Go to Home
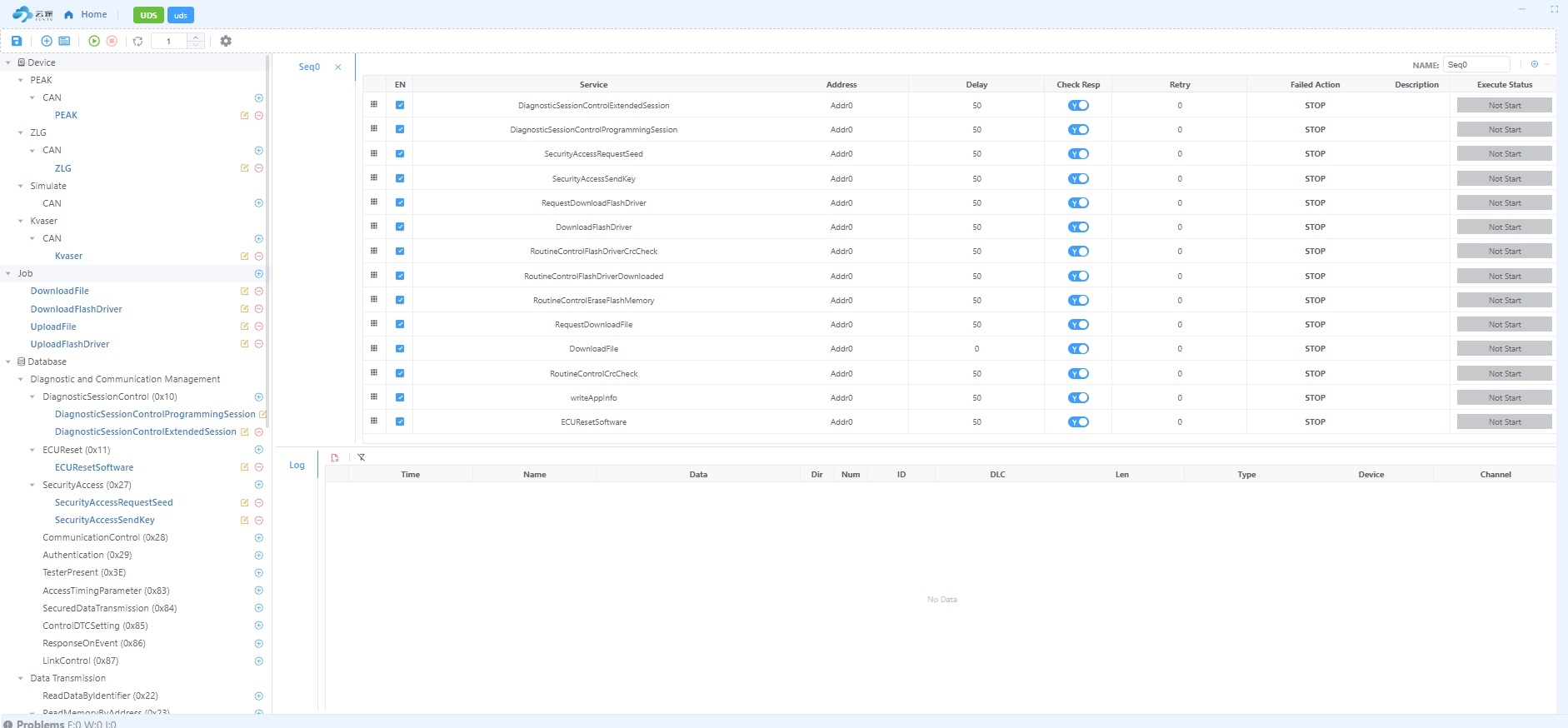1568x728 pixels. click(x=86, y=14)
